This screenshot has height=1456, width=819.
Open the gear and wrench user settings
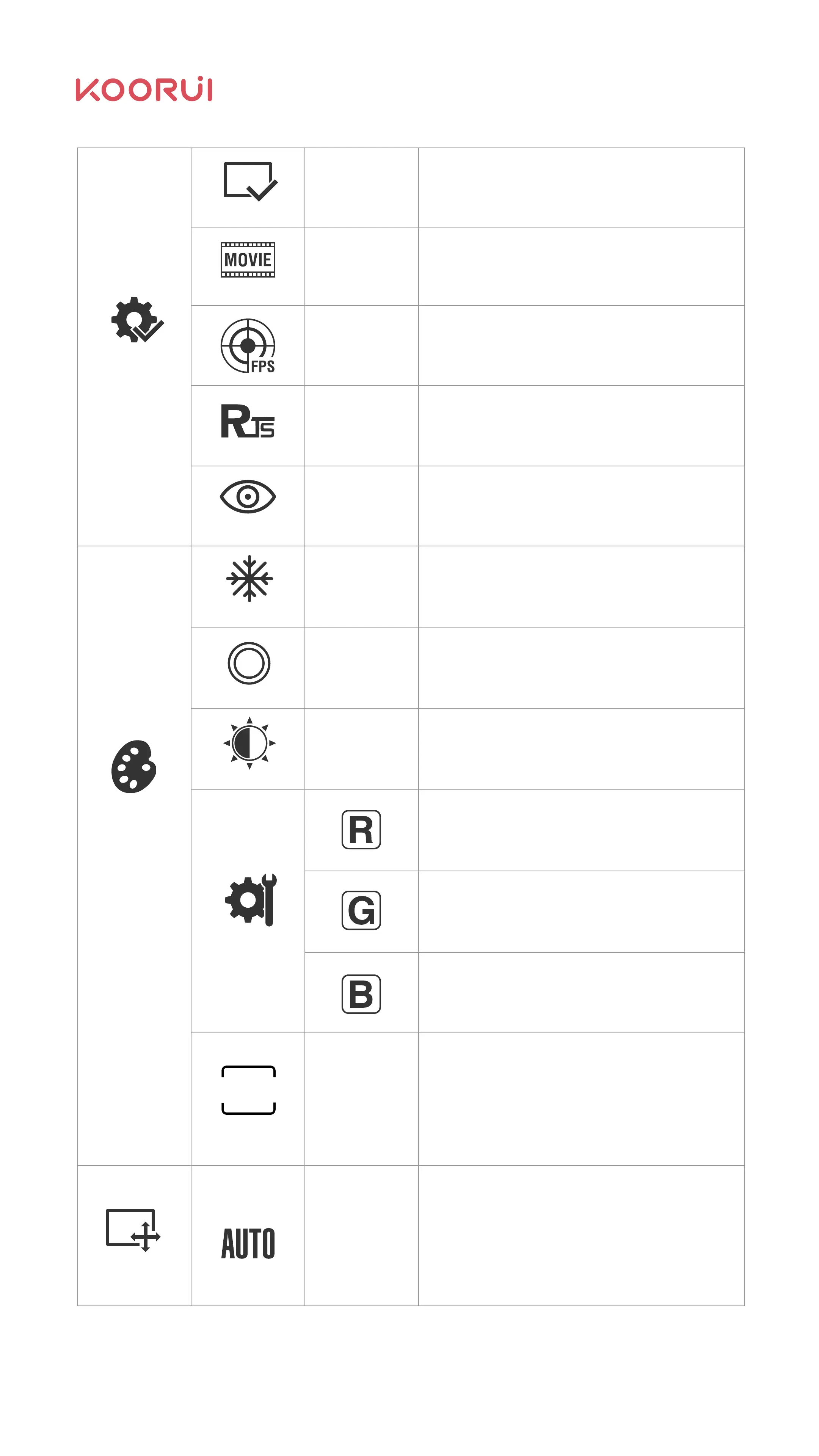point(251,900)
